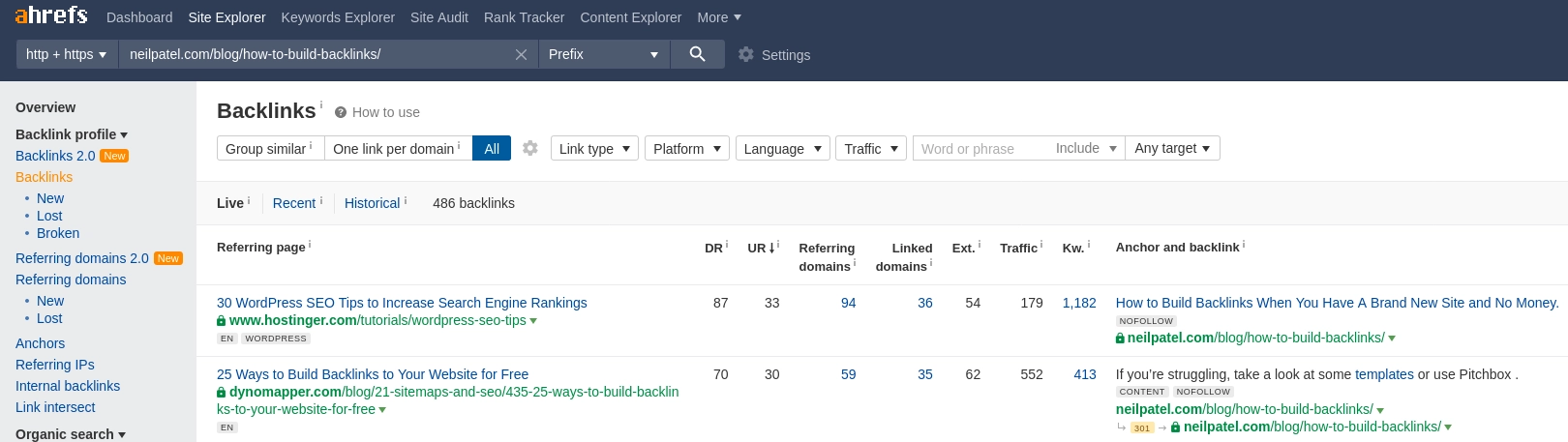
Task: Open '25 Ways to Build Backlinks' page link
Action: (x=373, y=374)
